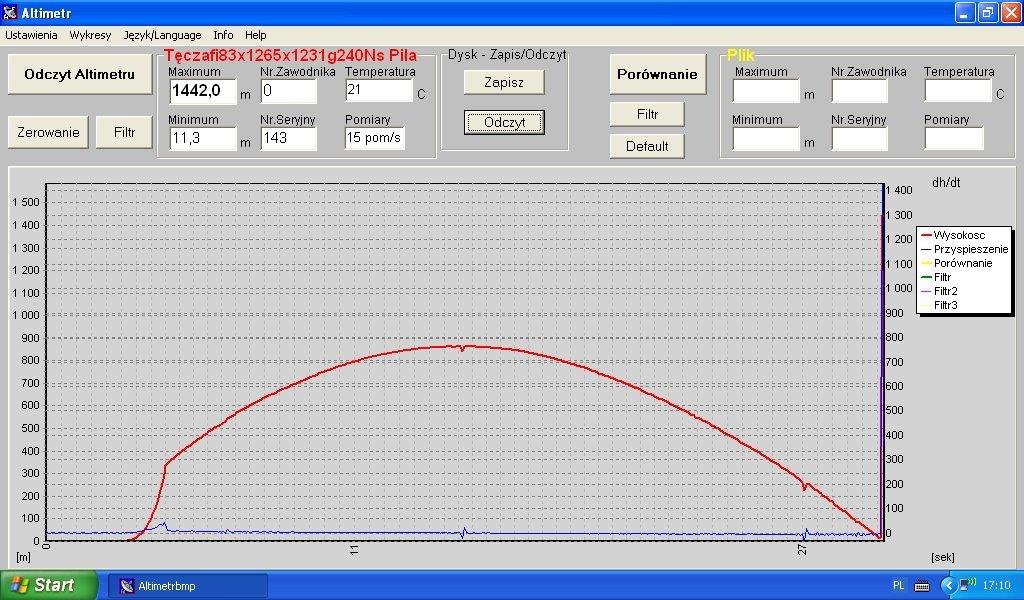
Task: Open the Język/Language menu
Action: [162, 35]
